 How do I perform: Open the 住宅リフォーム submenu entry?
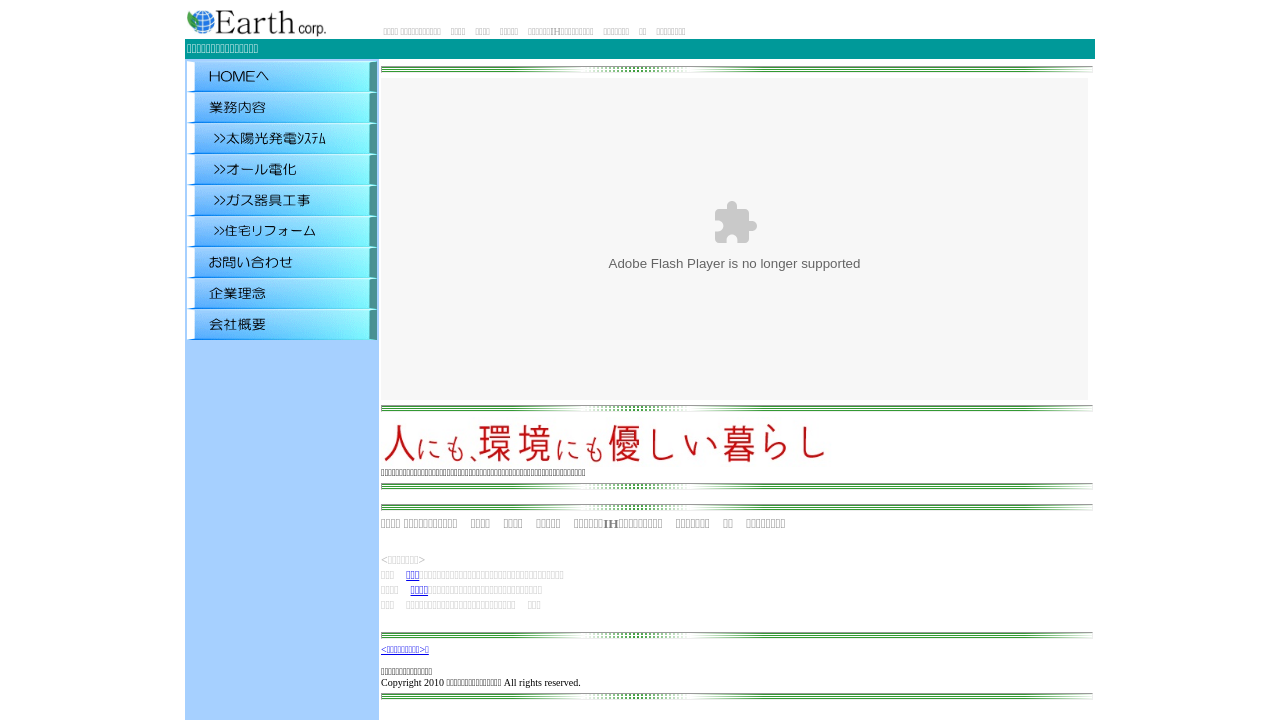tap(281, 232)
